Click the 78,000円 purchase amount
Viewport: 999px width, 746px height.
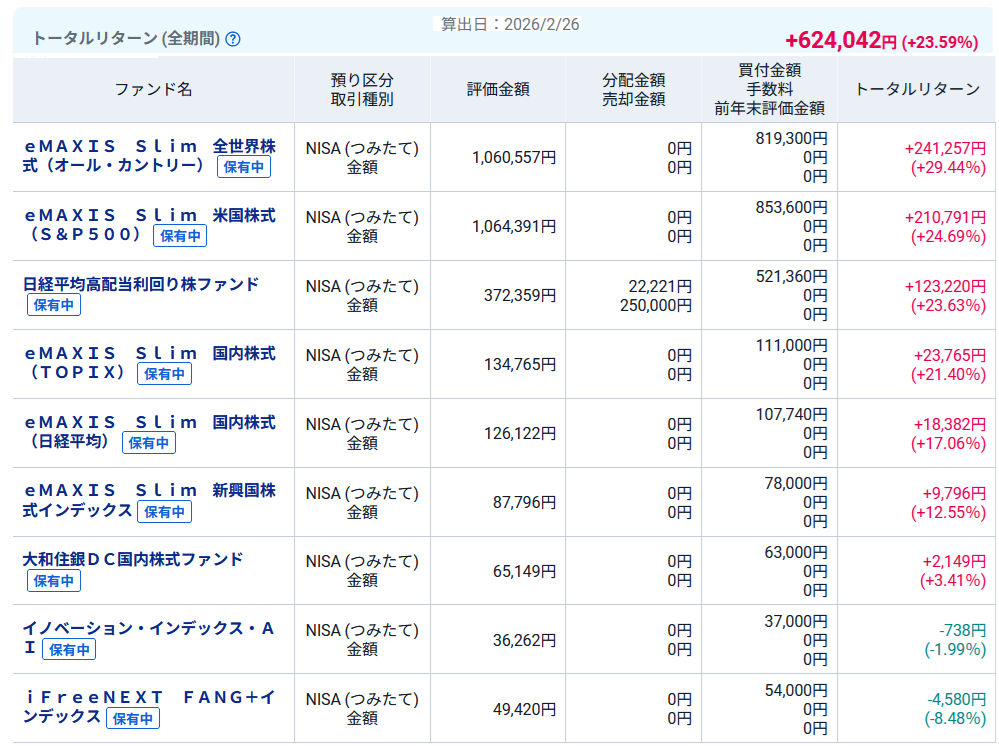[796, 484]
